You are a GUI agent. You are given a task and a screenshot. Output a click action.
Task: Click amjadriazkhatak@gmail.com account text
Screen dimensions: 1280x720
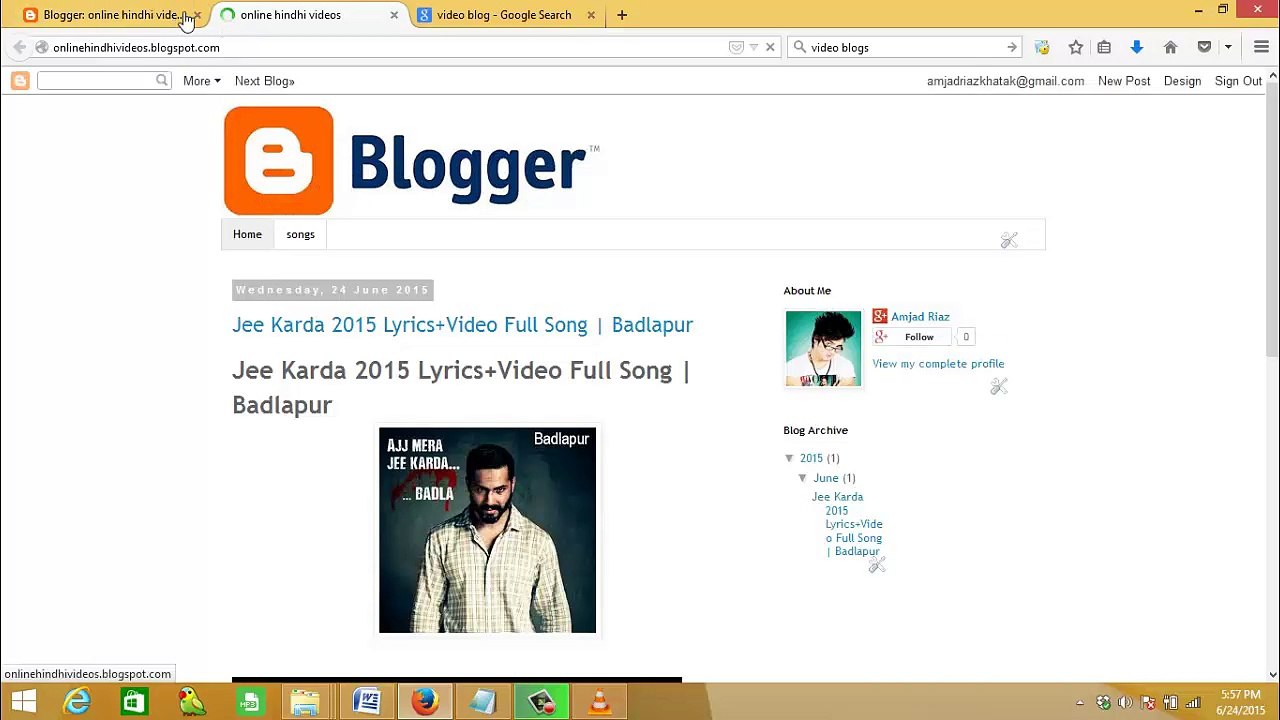pos(1005,81)
